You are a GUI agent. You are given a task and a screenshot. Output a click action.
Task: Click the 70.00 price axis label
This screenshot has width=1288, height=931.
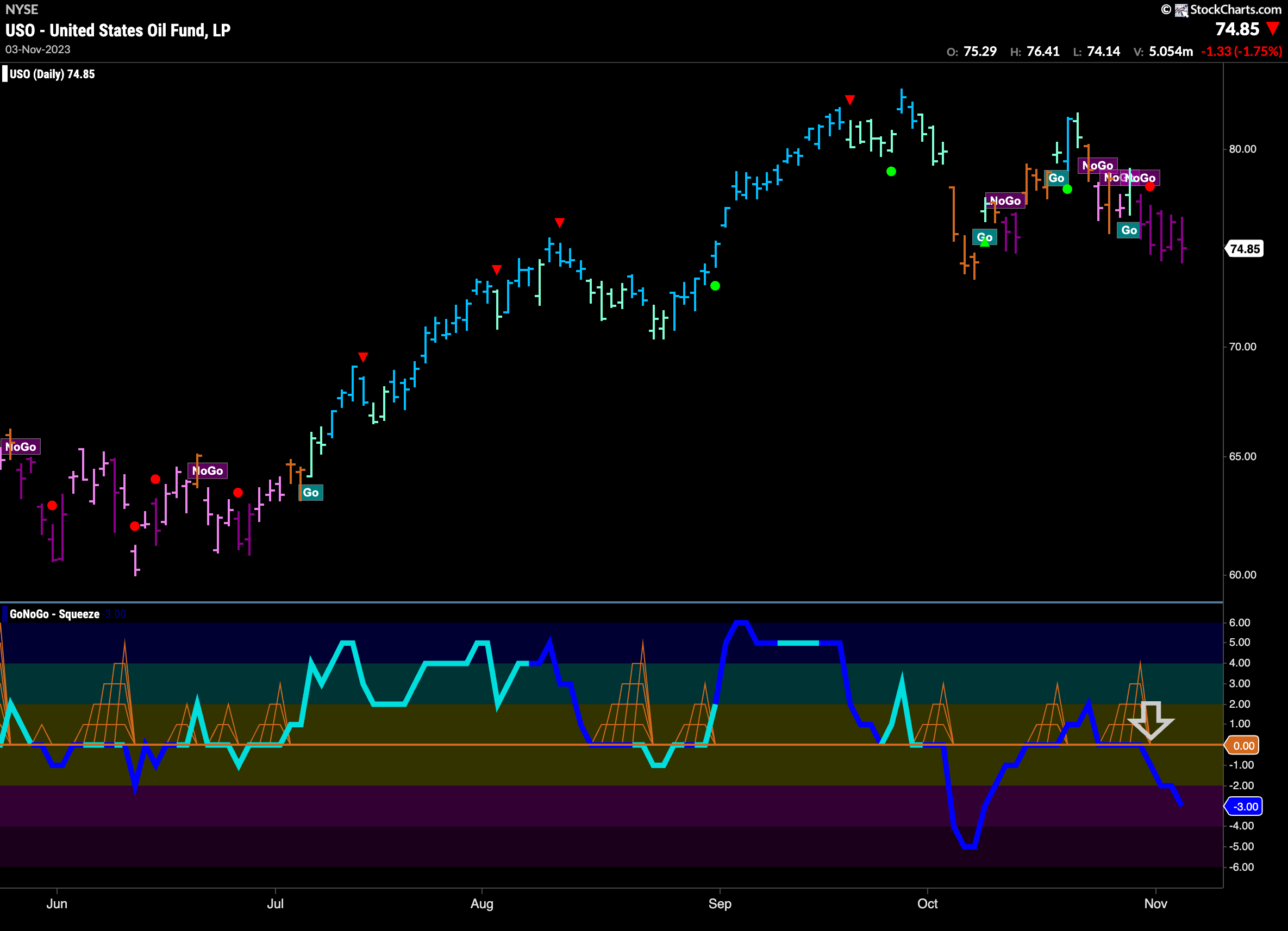1242,347
